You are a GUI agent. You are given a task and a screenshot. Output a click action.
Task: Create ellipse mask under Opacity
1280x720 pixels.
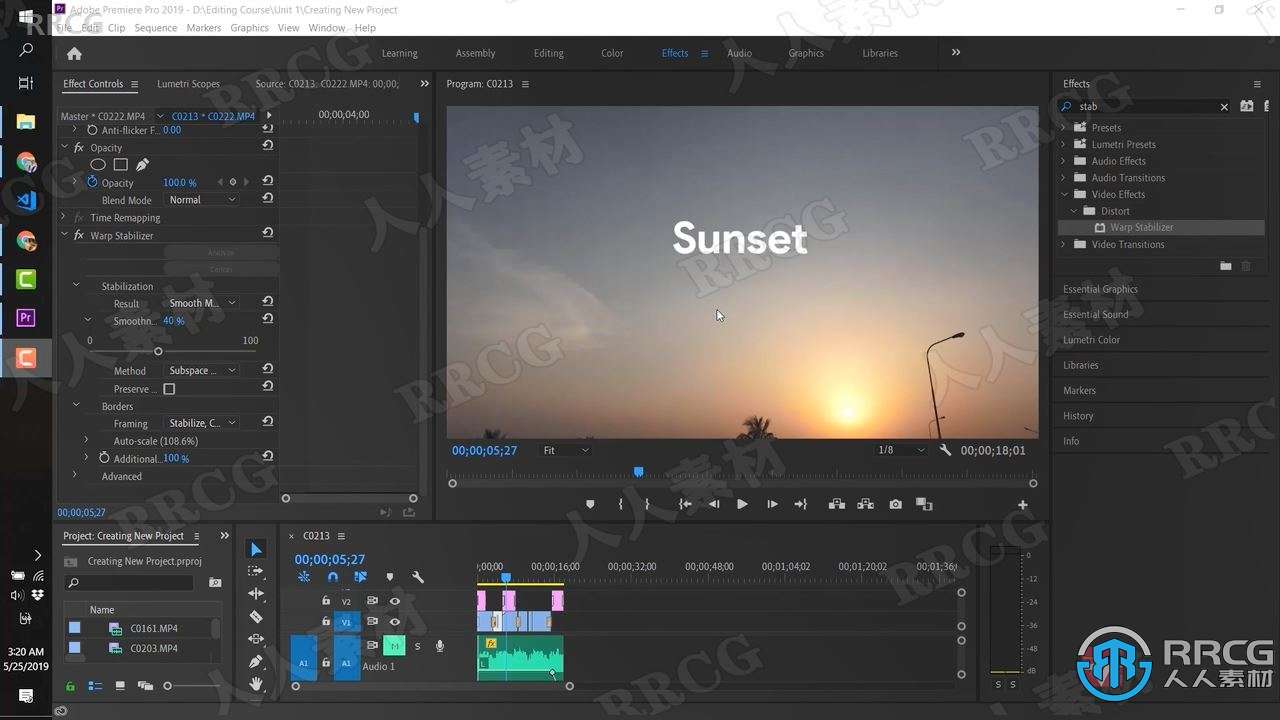click(x=98, y=164)
